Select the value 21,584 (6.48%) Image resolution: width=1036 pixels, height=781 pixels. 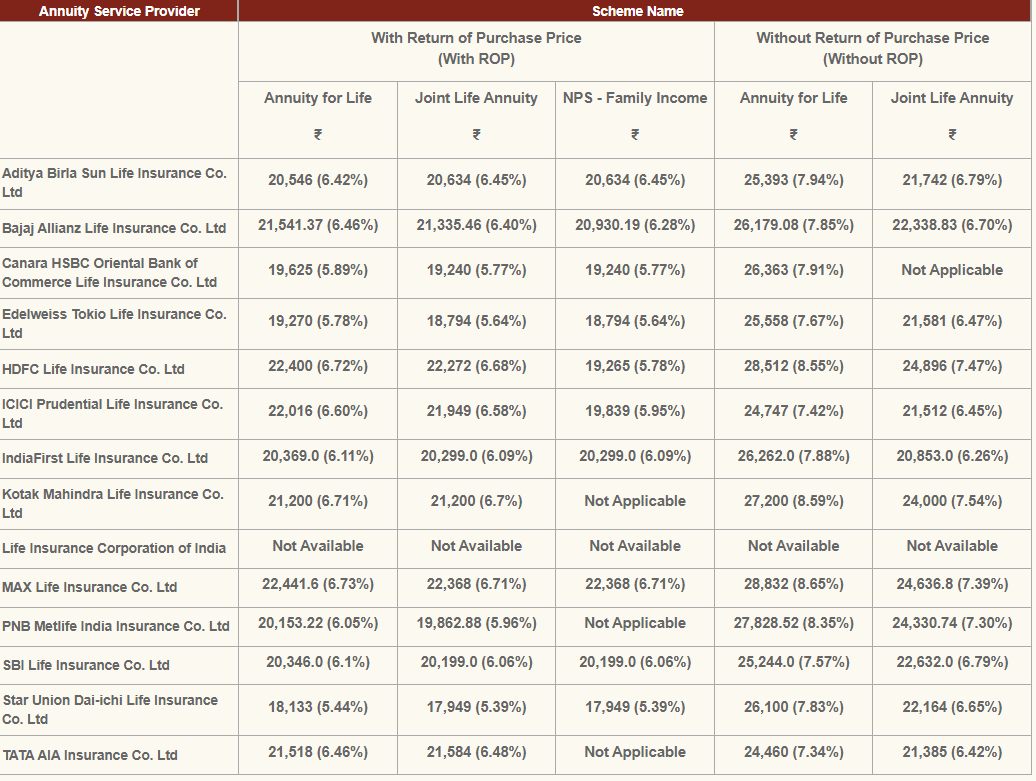[476, 751]
